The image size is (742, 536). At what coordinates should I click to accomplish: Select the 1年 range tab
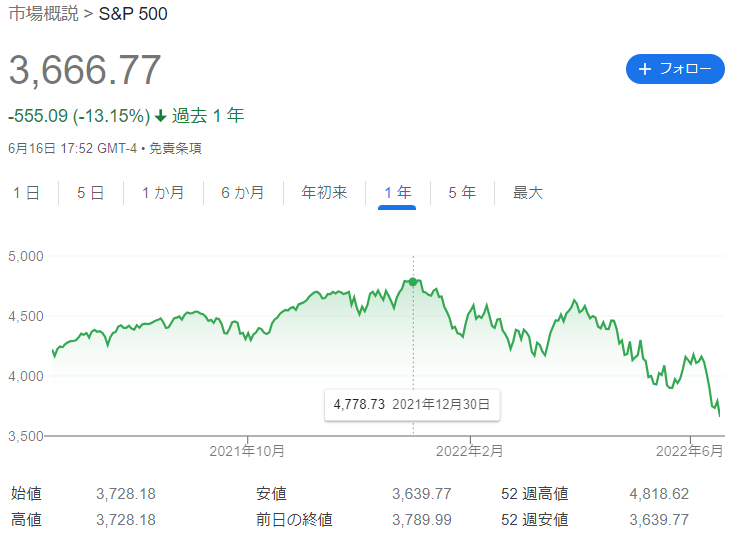pyautogui.click(x=397, y=193)
